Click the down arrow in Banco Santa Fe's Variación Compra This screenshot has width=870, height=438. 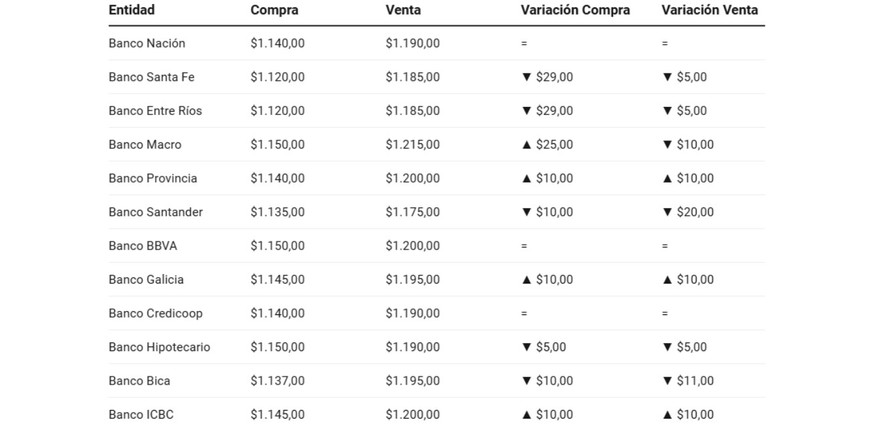pos(527,77)
